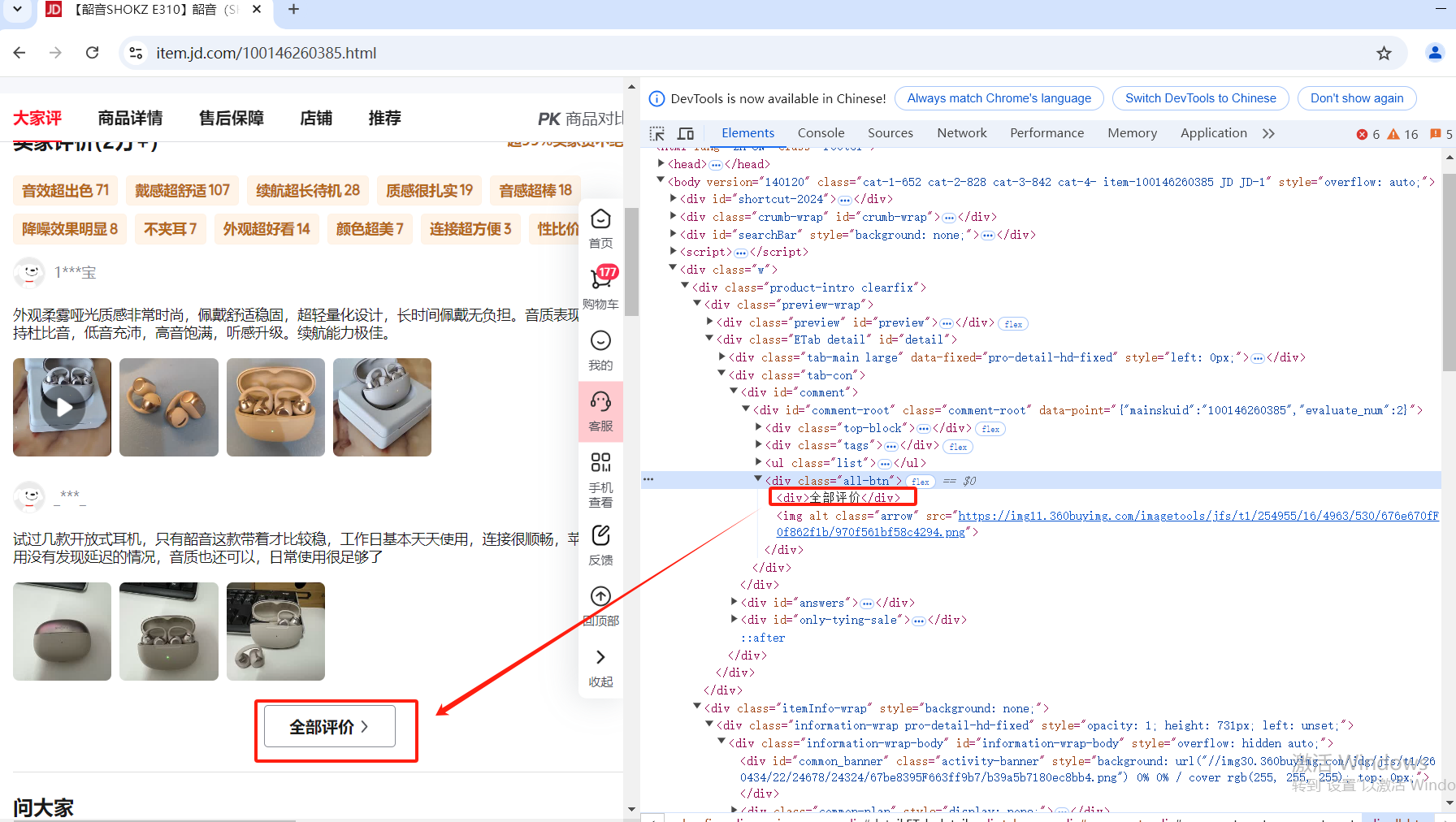Select the 推荐 page tab
1456x822 pixels.
click(384, 118)
